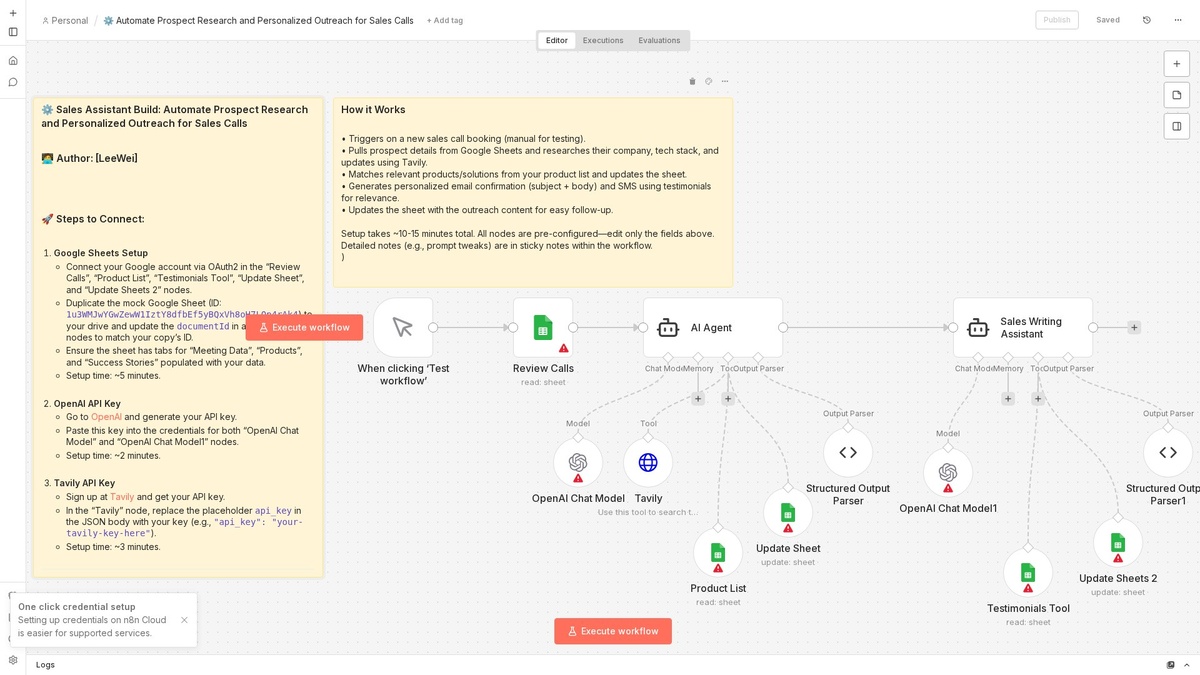Open the Personal project breadcrumb
The height and width of the screenshot is (675, 1200).
click(x=64, y=20)
